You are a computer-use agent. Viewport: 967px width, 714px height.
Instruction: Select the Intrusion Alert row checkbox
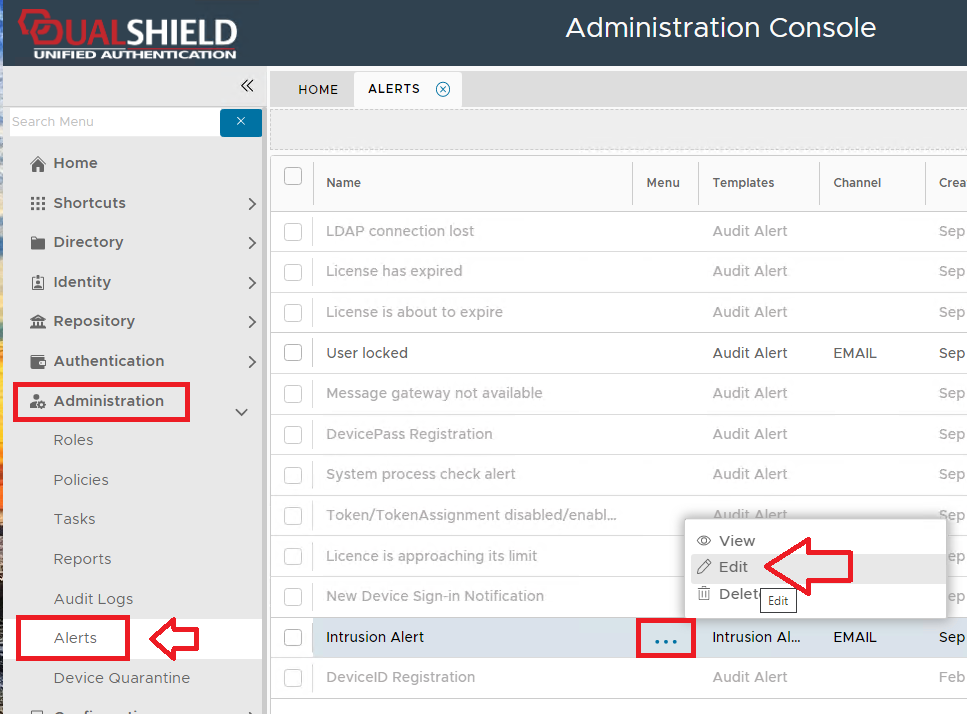(293, 637)
